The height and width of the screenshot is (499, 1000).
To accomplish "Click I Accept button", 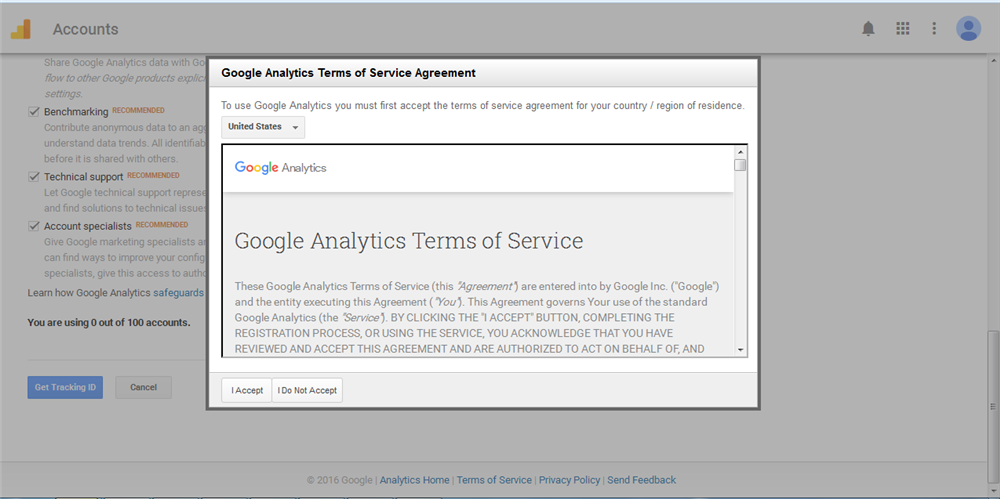I will point(247,391).
